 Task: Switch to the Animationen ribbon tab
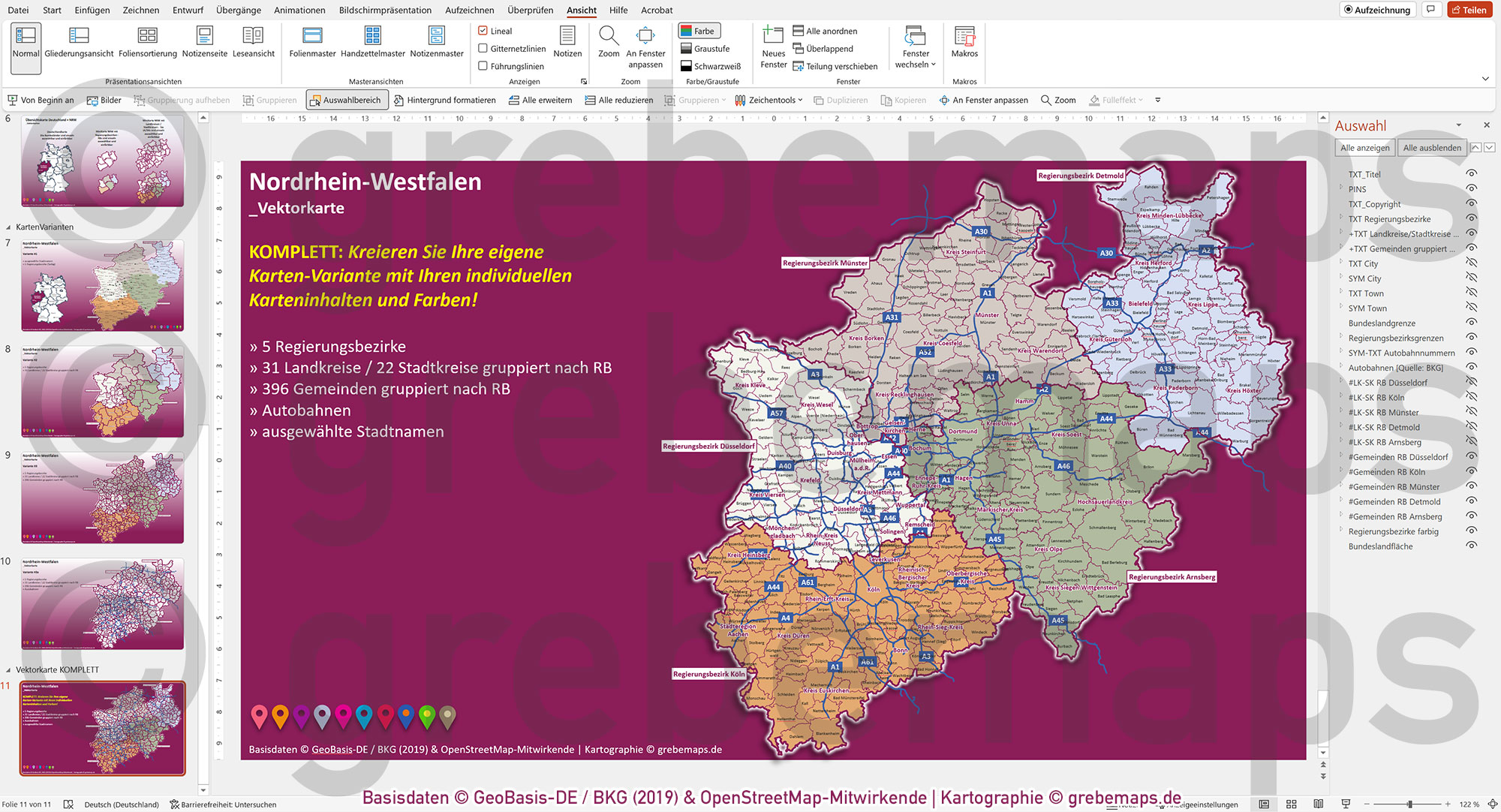[299, 10]
